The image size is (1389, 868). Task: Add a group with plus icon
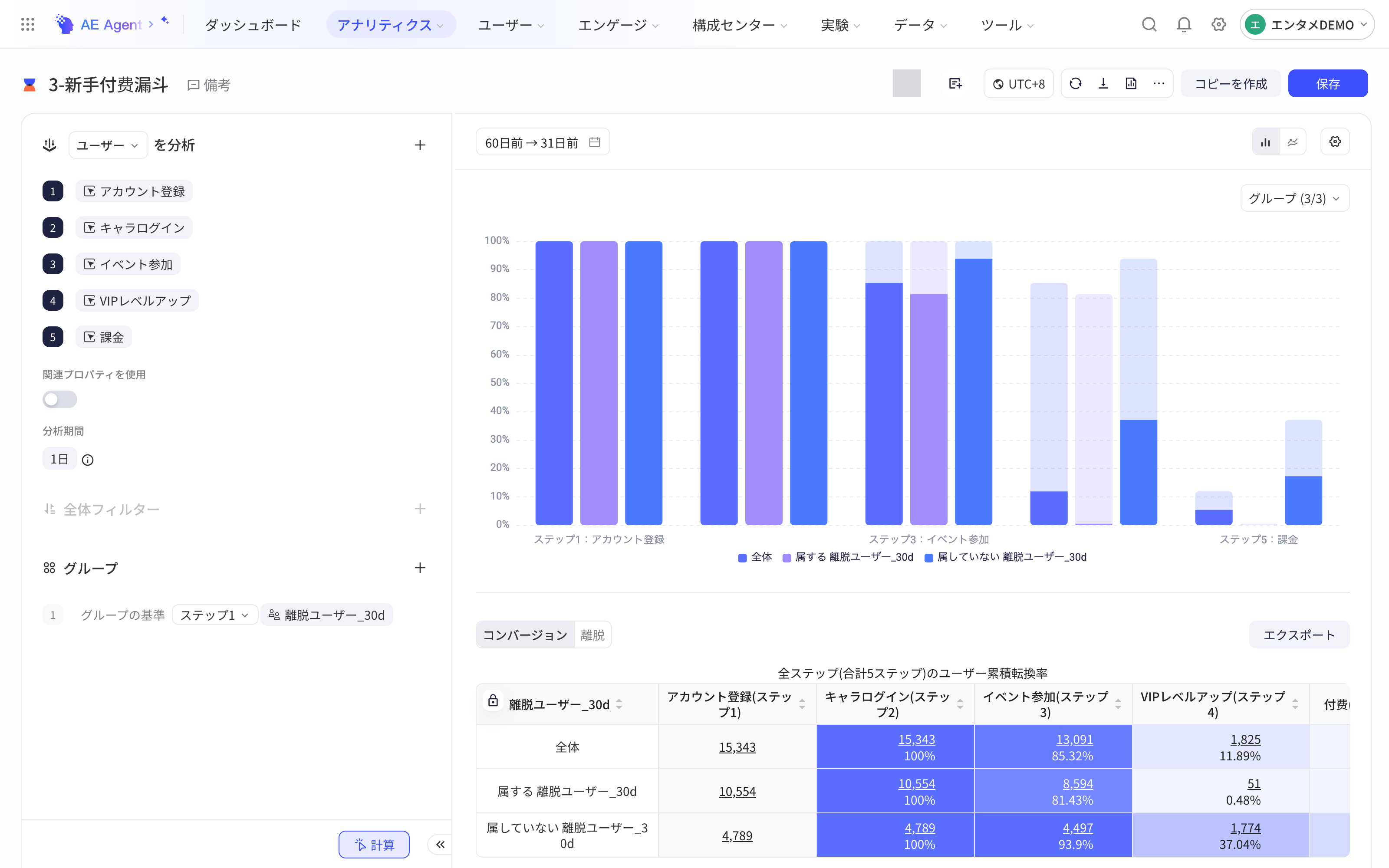[x=420, y=568]
